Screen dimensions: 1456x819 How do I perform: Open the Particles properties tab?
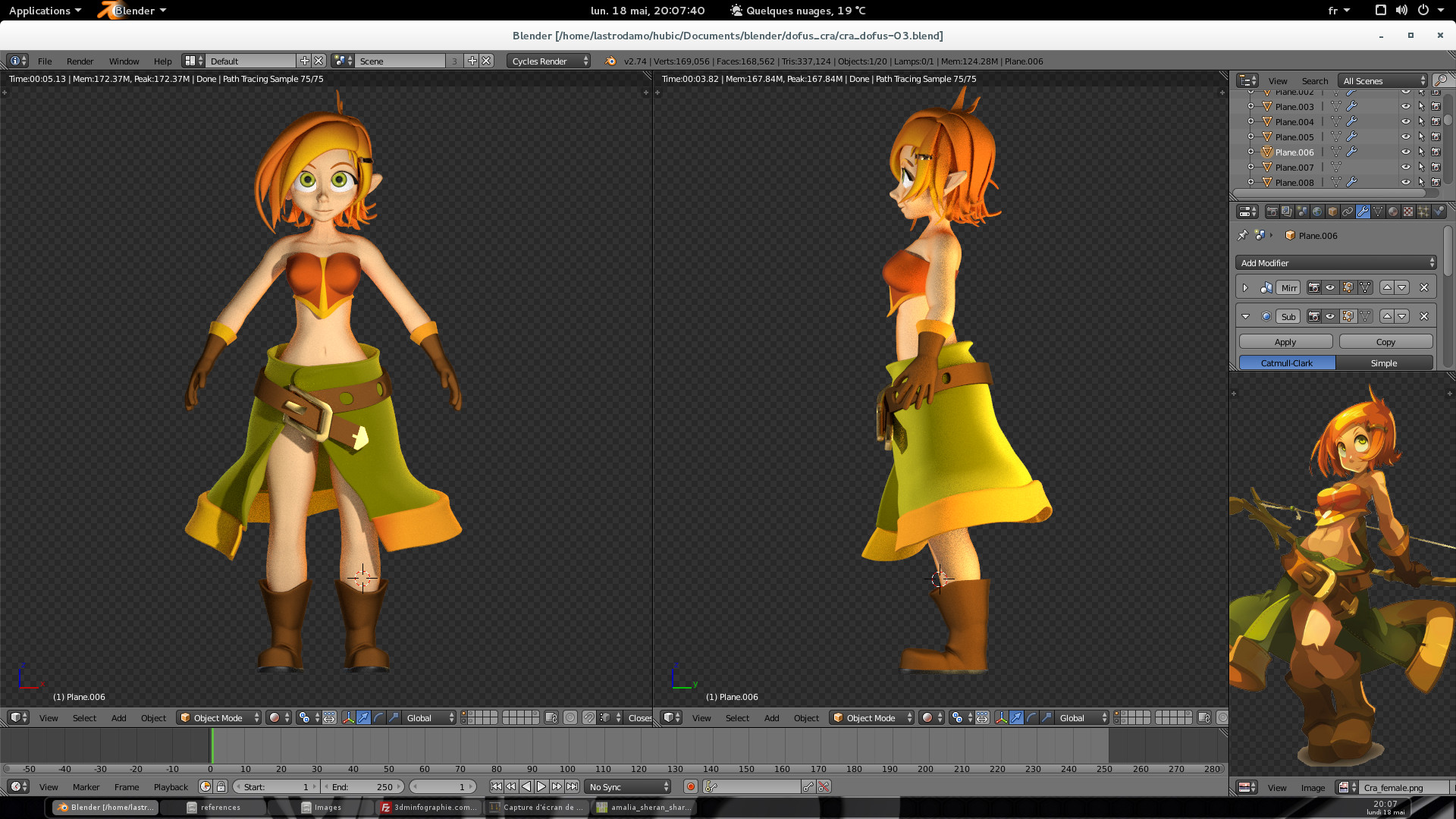tap(1423, 212)
